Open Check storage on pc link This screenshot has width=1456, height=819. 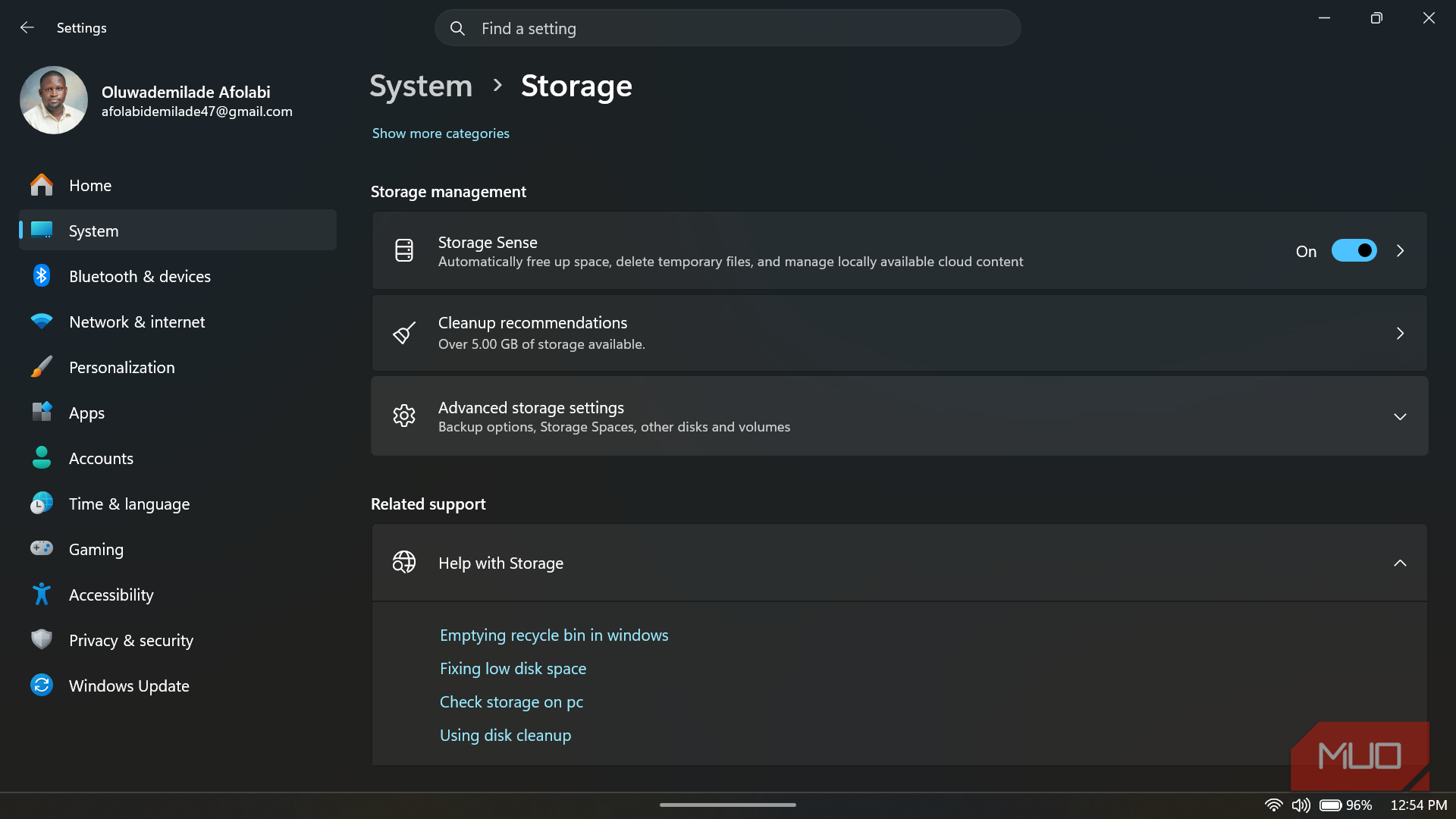click(x=511, y=701)
